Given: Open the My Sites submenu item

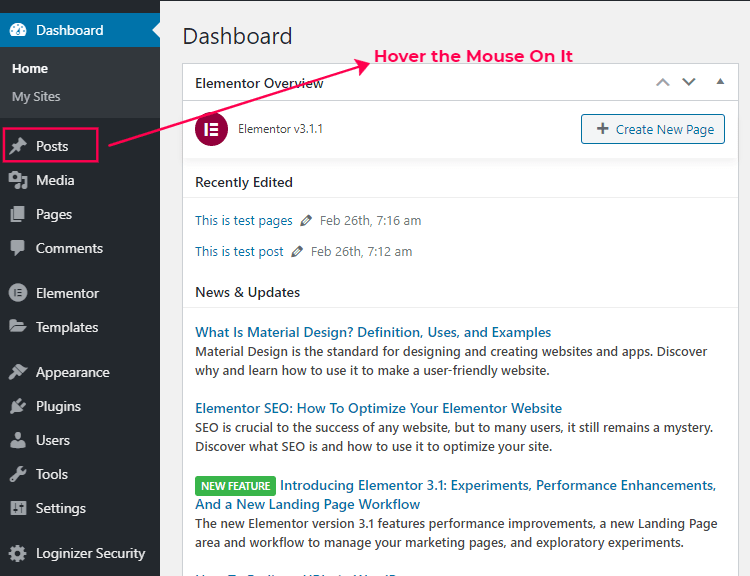Looking at the screenshot, I should point(36,97).
